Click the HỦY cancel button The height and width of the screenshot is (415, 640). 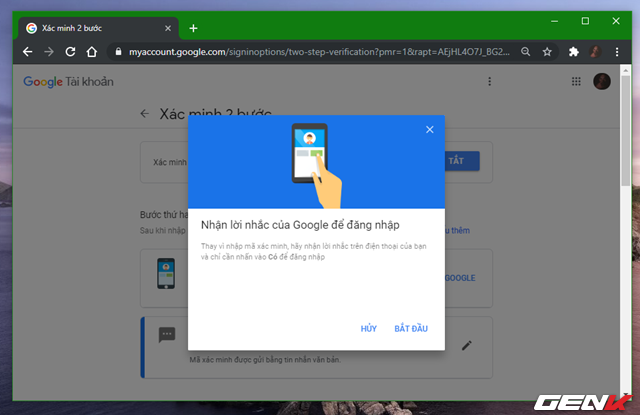[369, 328]
